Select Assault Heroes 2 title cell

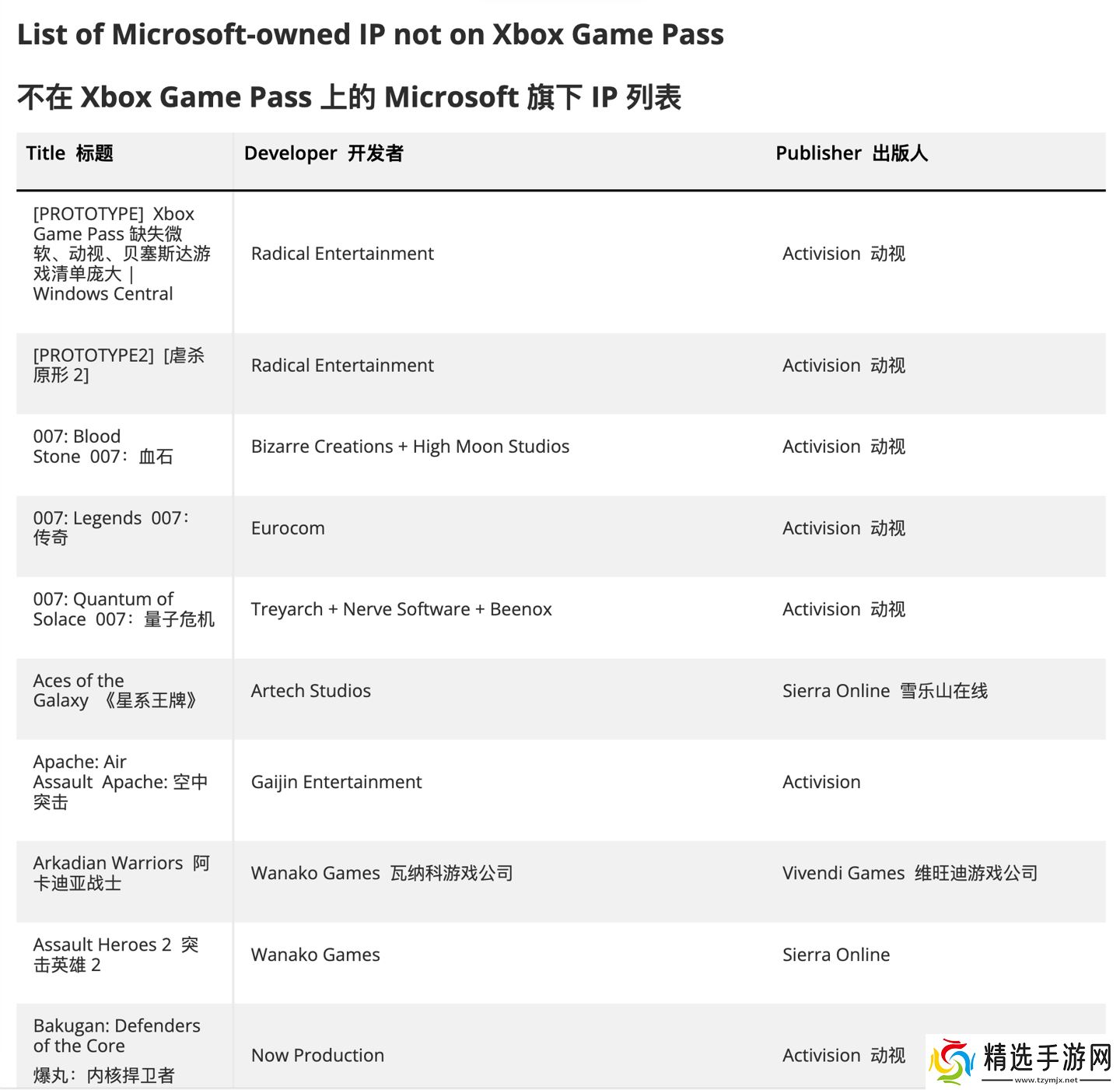click(x=115, y=955)
